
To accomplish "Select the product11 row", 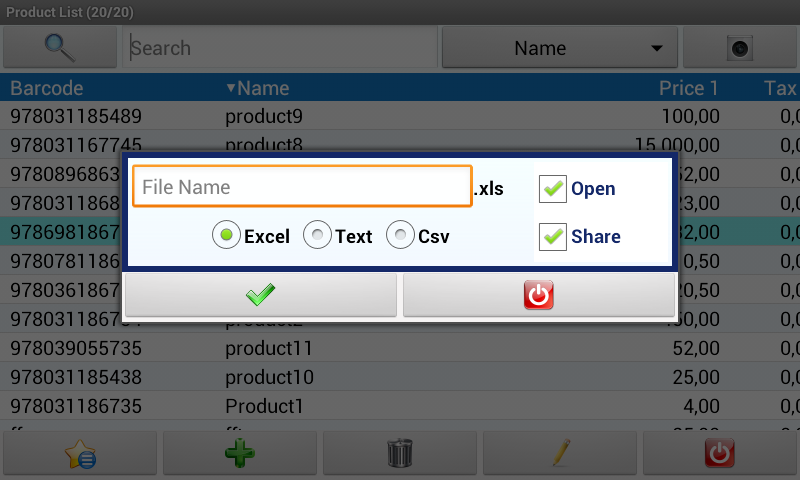I will (400, 348).
